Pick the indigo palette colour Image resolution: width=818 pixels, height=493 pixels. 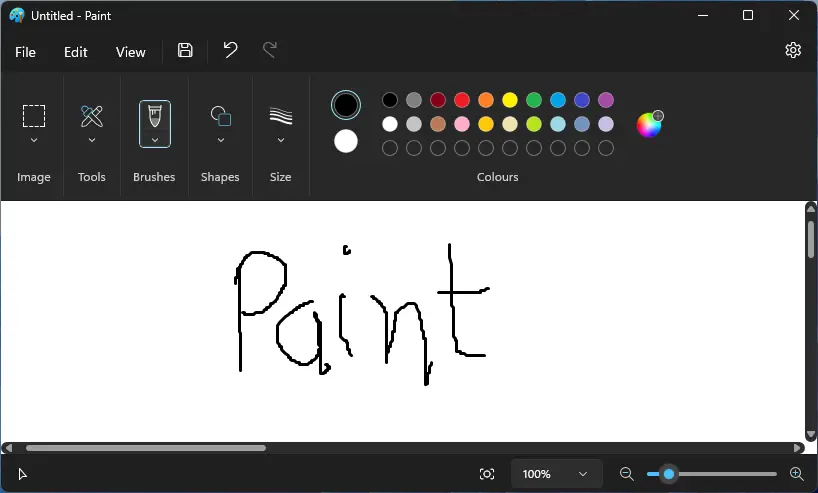point(582,100)
